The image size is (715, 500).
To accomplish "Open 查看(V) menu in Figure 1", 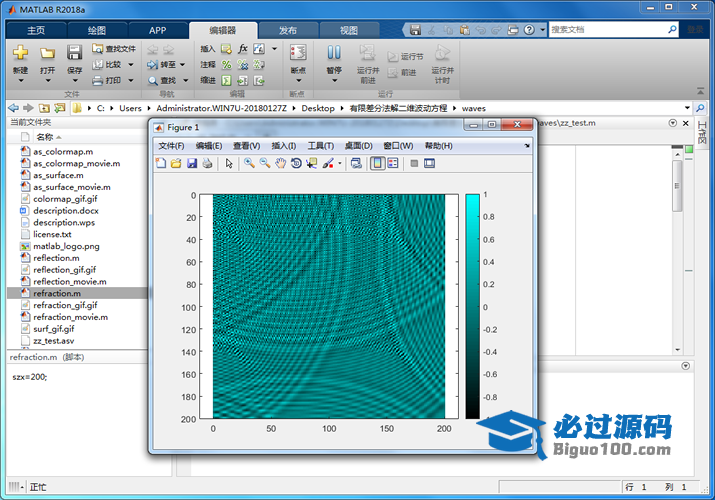I will (247, 146).
